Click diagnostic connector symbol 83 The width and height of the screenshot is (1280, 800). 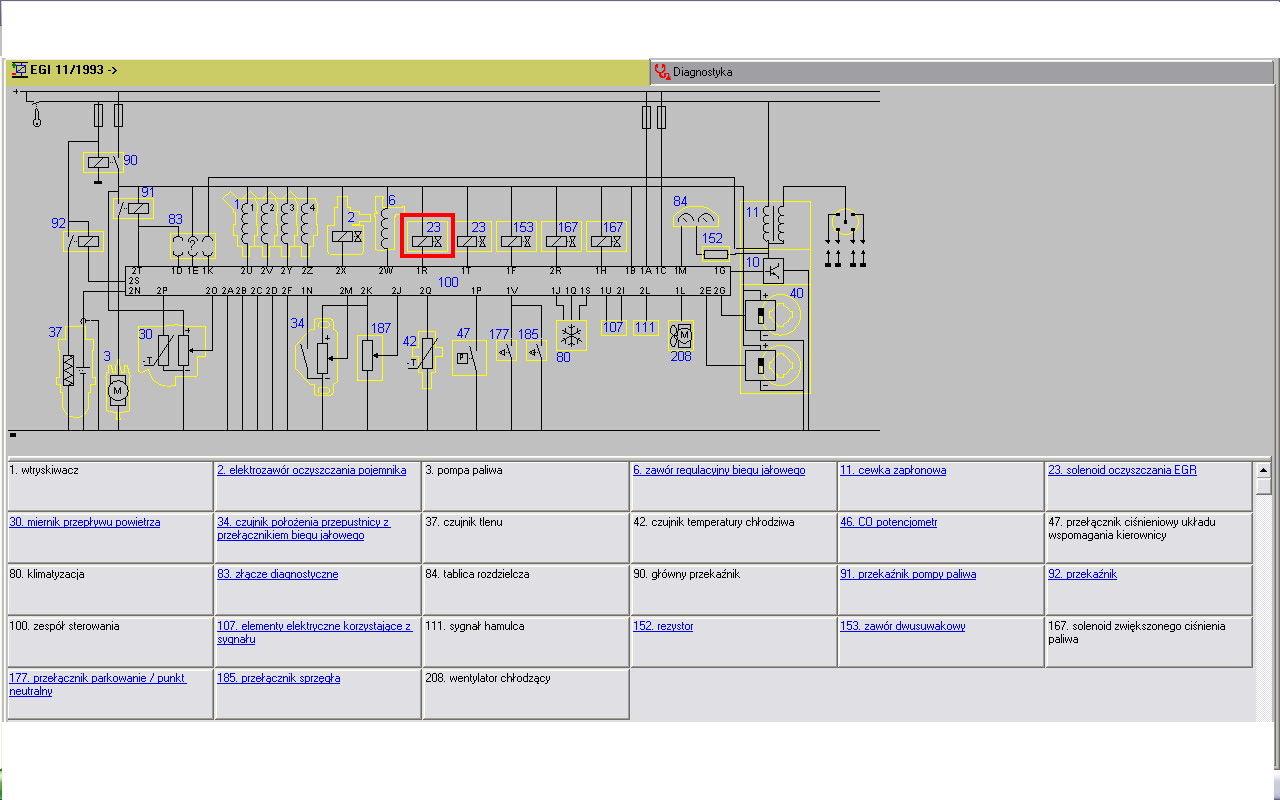pos(191,242)
